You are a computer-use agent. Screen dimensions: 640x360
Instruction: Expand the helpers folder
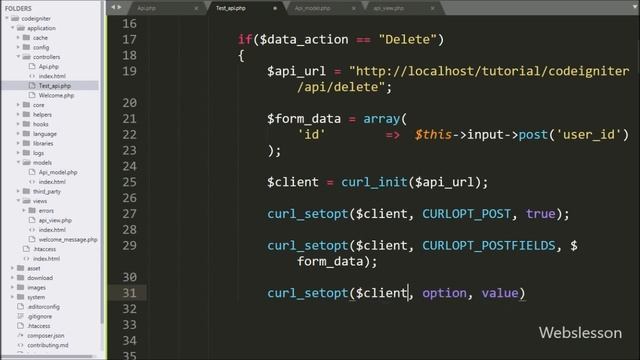[18, 115]
